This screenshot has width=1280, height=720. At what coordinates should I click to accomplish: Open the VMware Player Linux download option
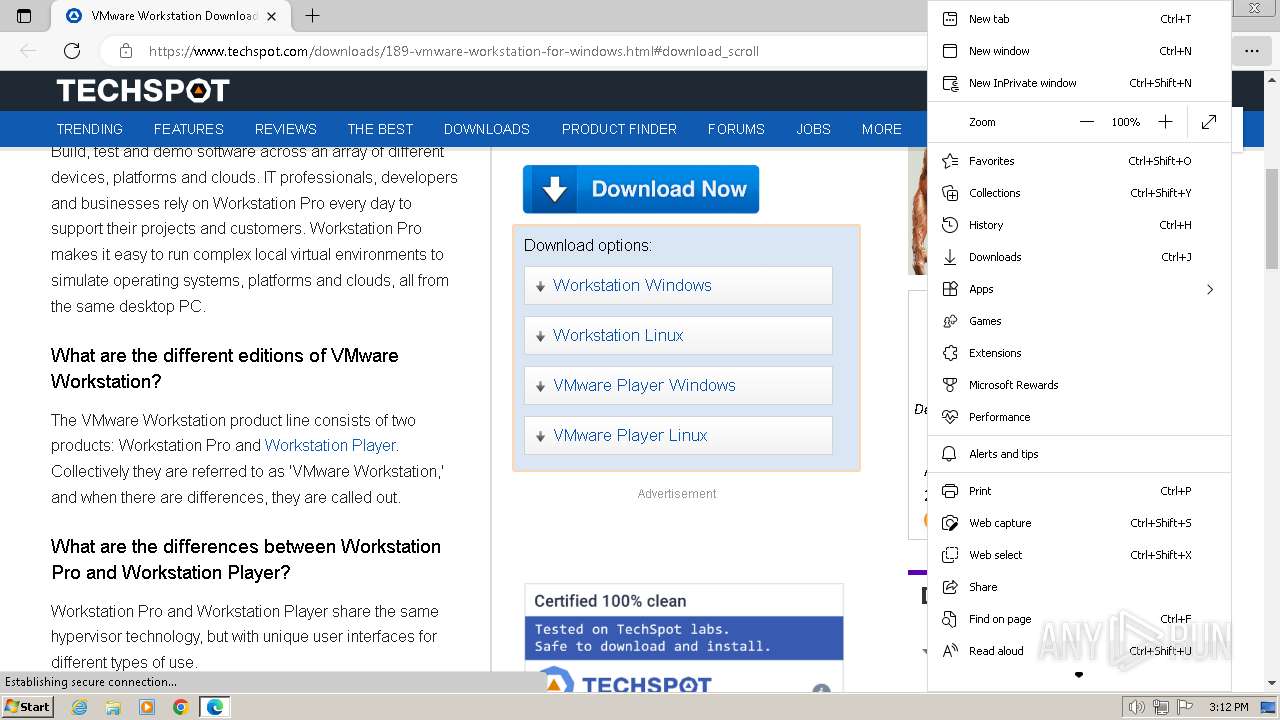[678, 435]
